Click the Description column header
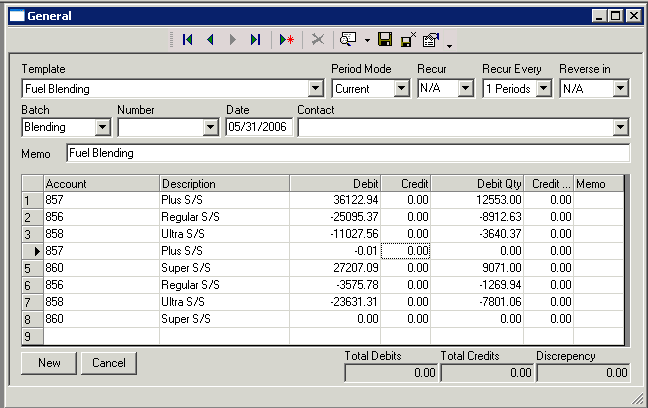 [x=224, y=184]
